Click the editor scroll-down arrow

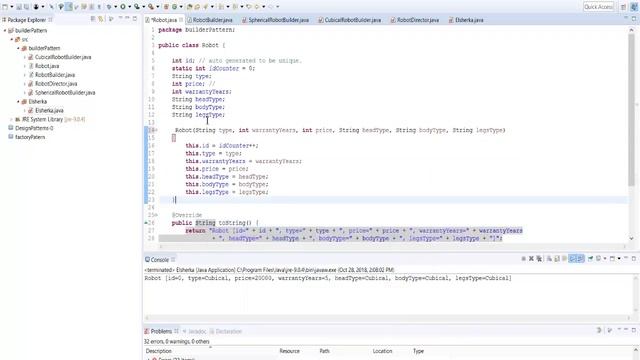click(631, 238)
